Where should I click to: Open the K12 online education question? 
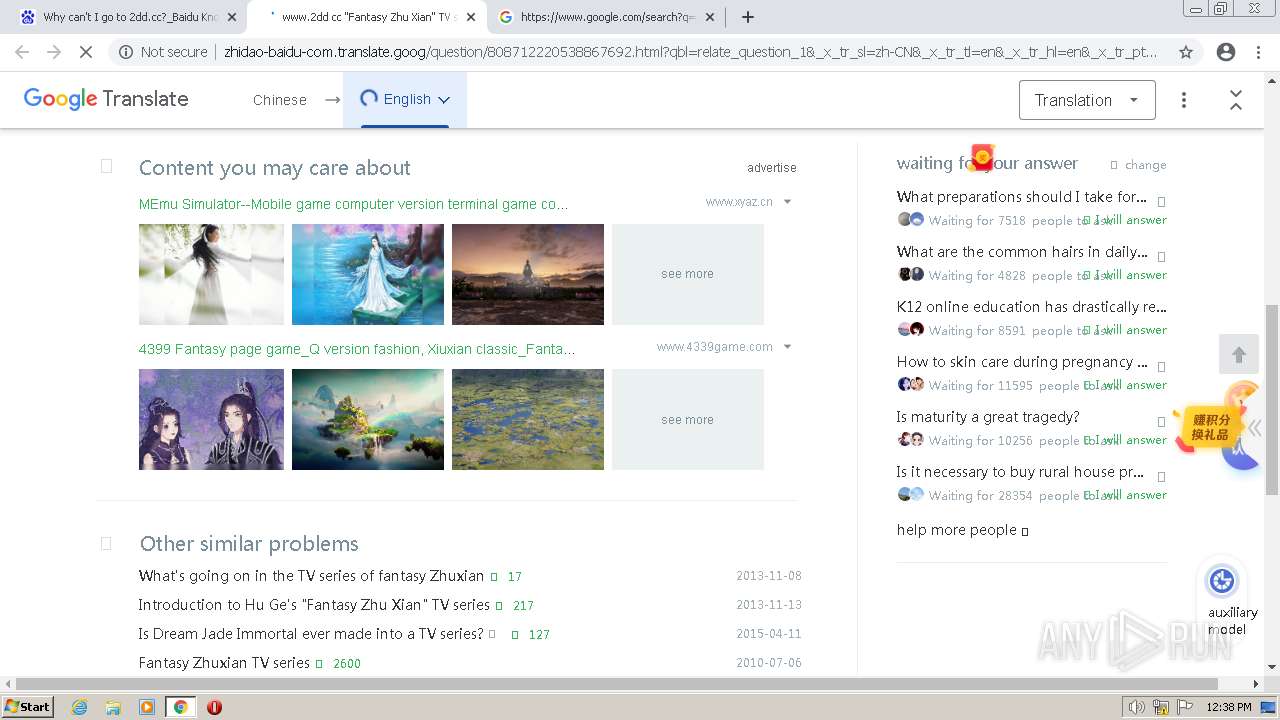[1031, 307]
